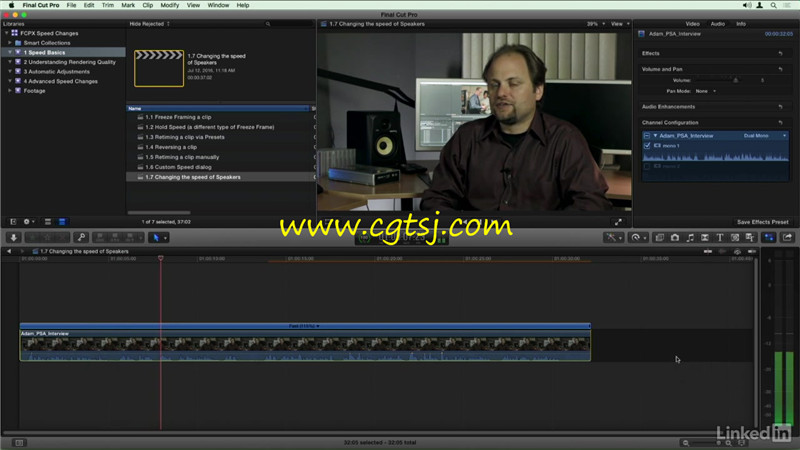
Task: Toggle video skimming in the timeline
Action: pos(708,252)
